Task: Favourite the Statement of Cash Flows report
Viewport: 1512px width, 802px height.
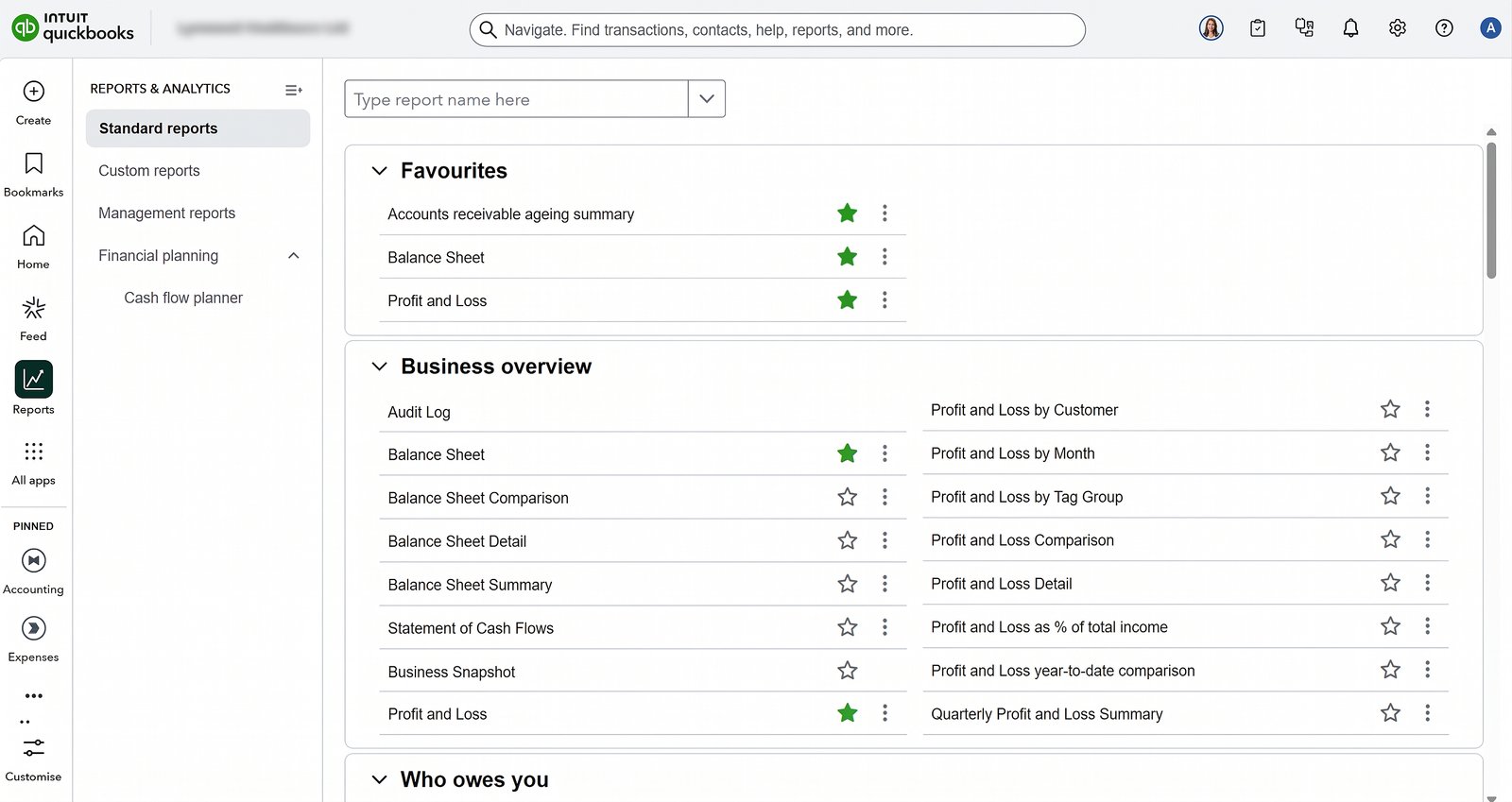Action: click(x=848, y=627)
